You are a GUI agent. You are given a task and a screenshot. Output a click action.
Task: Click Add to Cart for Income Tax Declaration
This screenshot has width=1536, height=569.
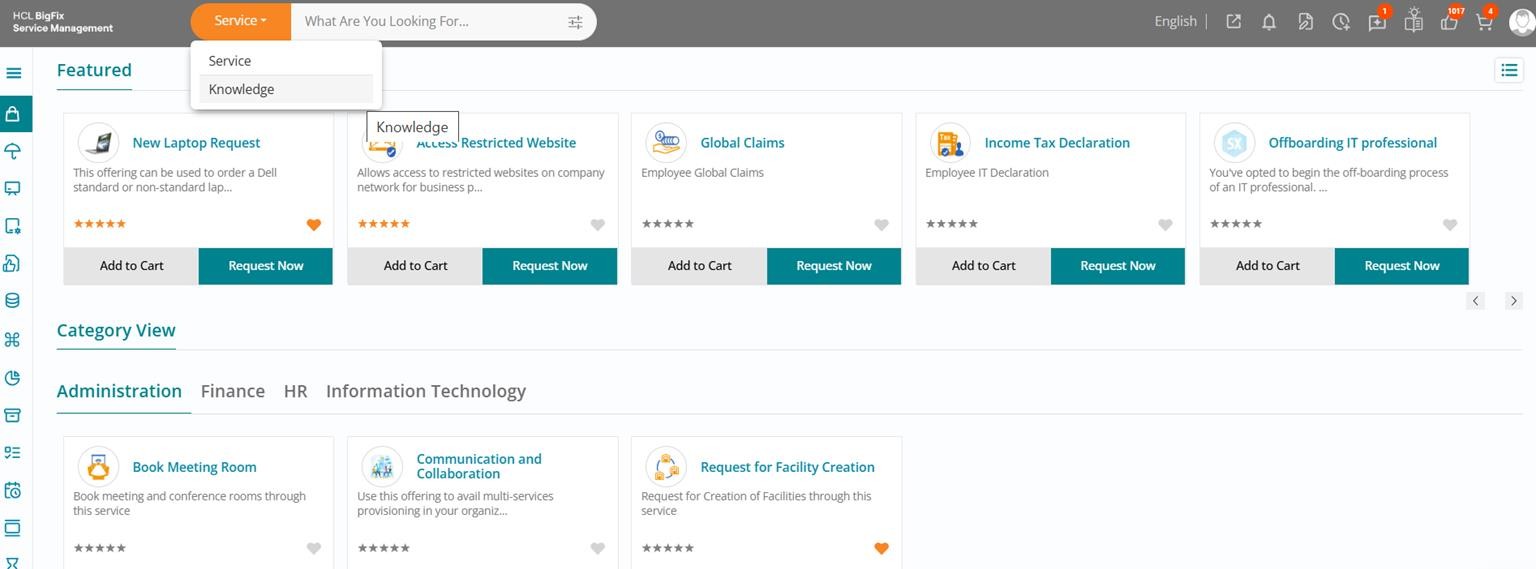[x=983, y=266]
